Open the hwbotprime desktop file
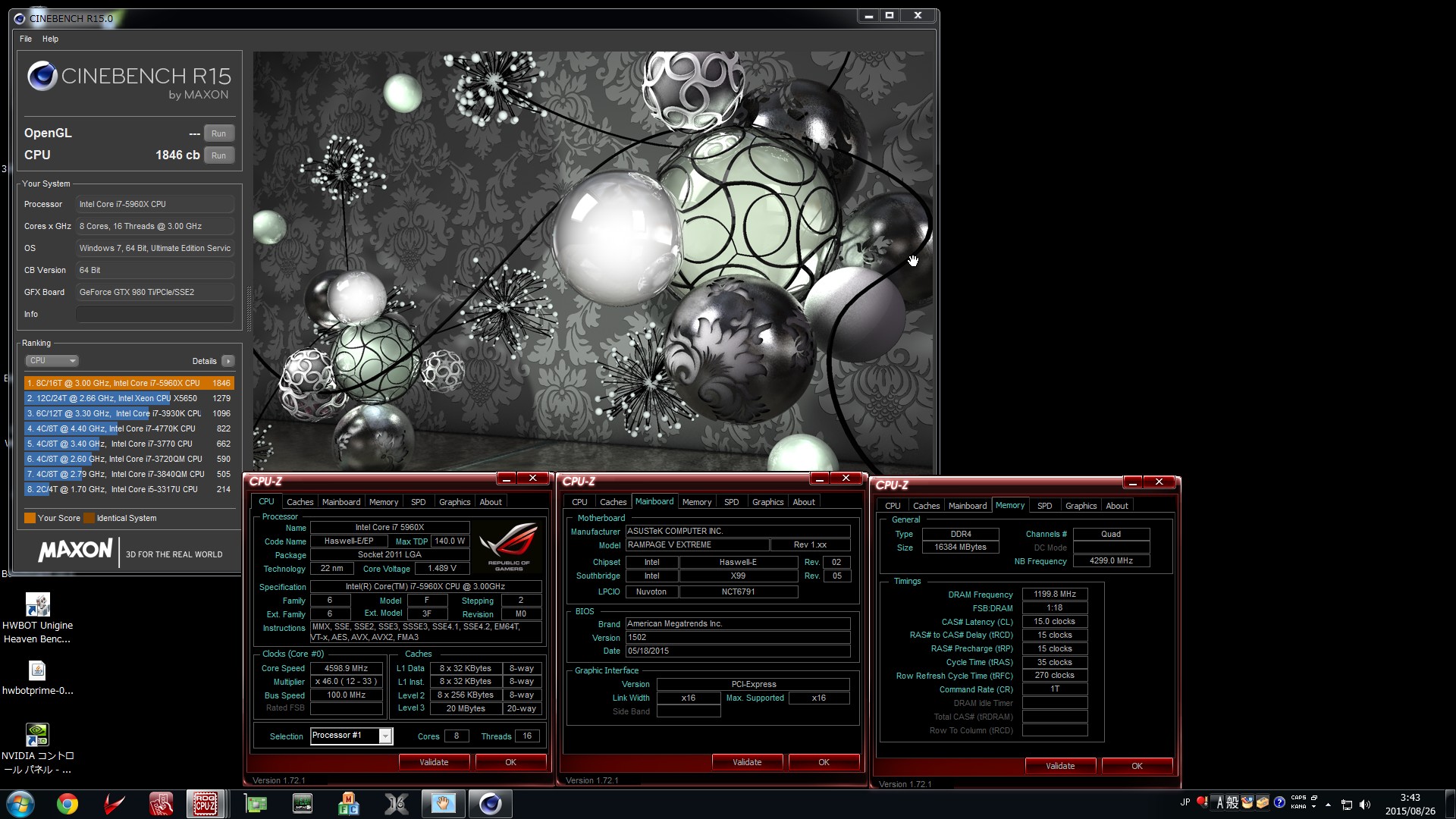1456x819 pixels. pos(37,678)
